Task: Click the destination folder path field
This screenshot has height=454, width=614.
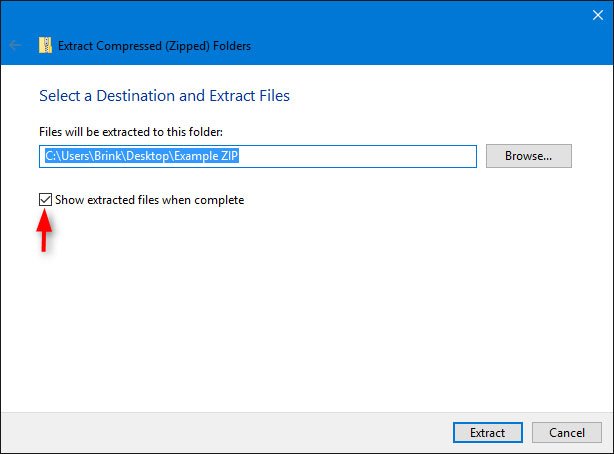Action: coord(258,156)
